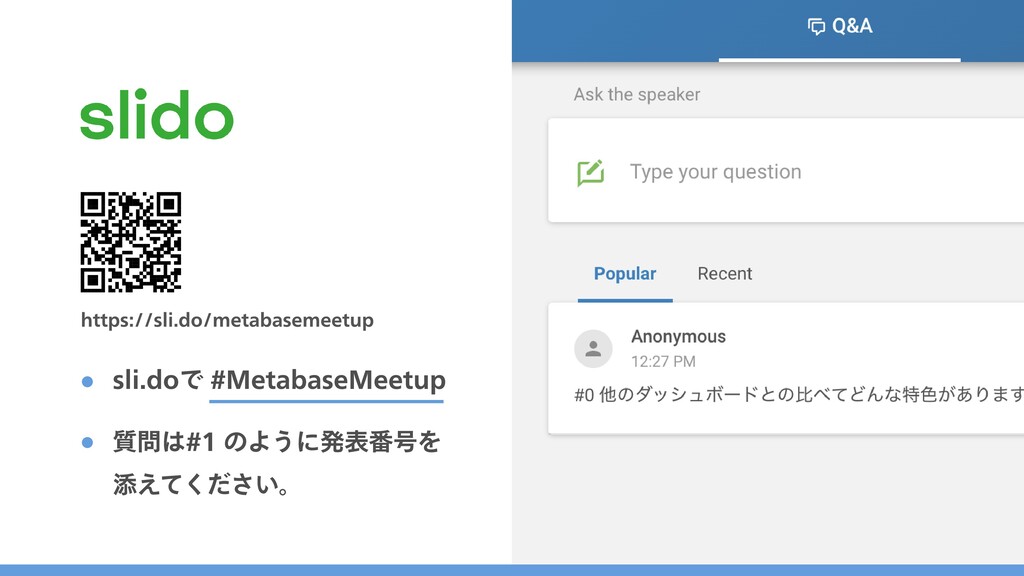Switch to the Recent questions tab
The image size is (1024, 576).
[725, 274]
